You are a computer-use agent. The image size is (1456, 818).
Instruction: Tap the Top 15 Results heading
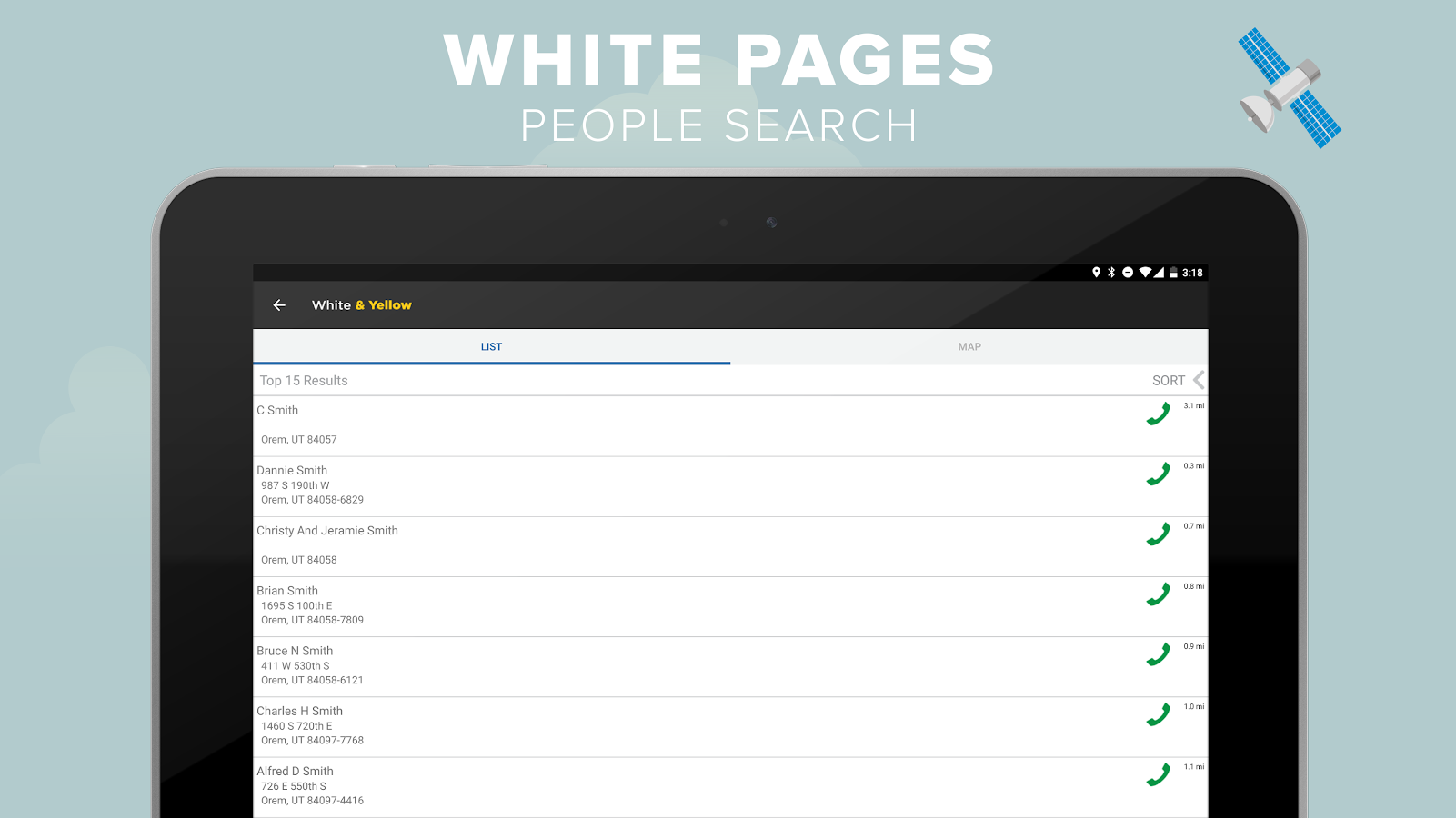click(304, 381)
